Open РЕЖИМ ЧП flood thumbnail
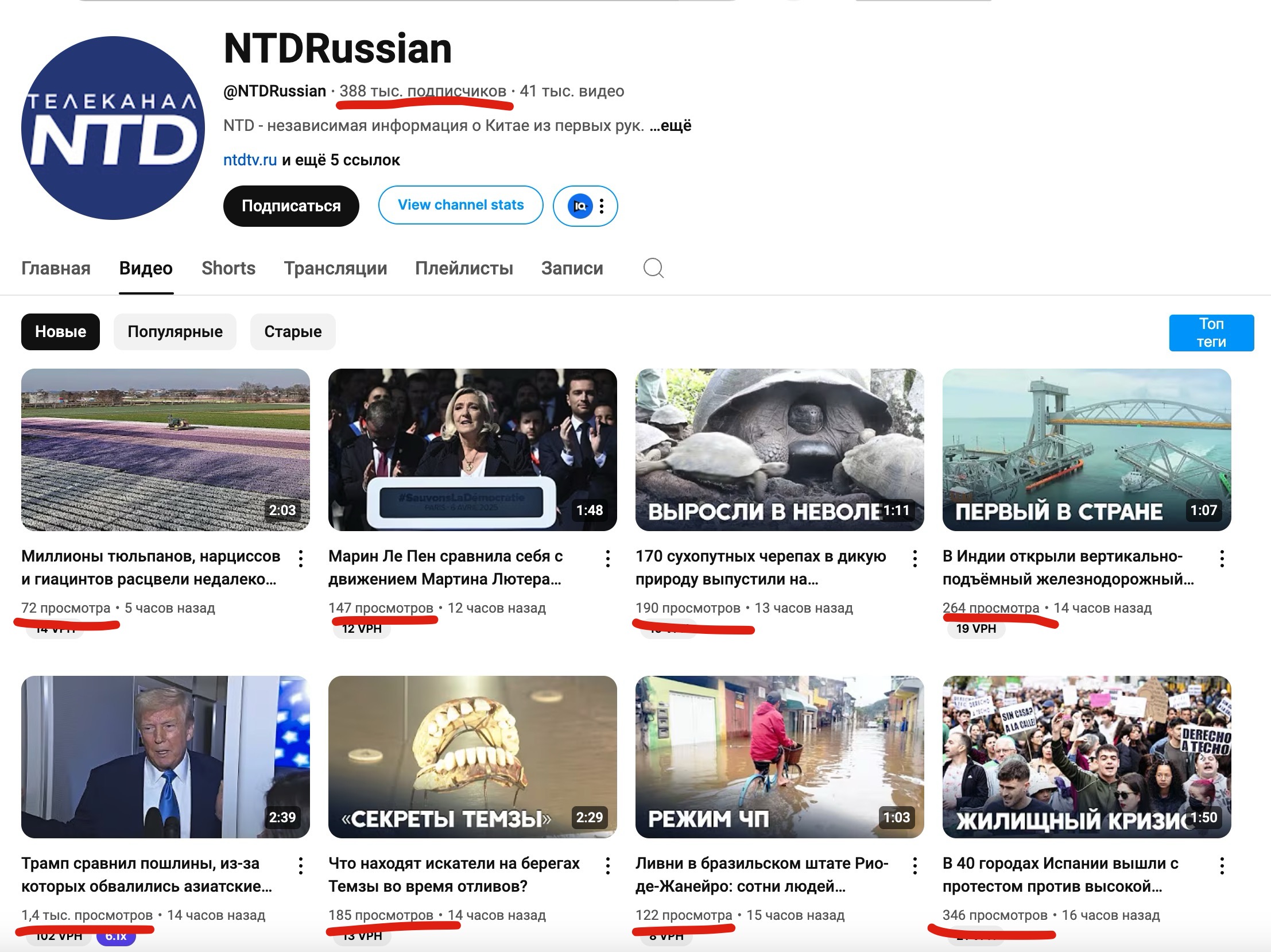 (780, 757)
